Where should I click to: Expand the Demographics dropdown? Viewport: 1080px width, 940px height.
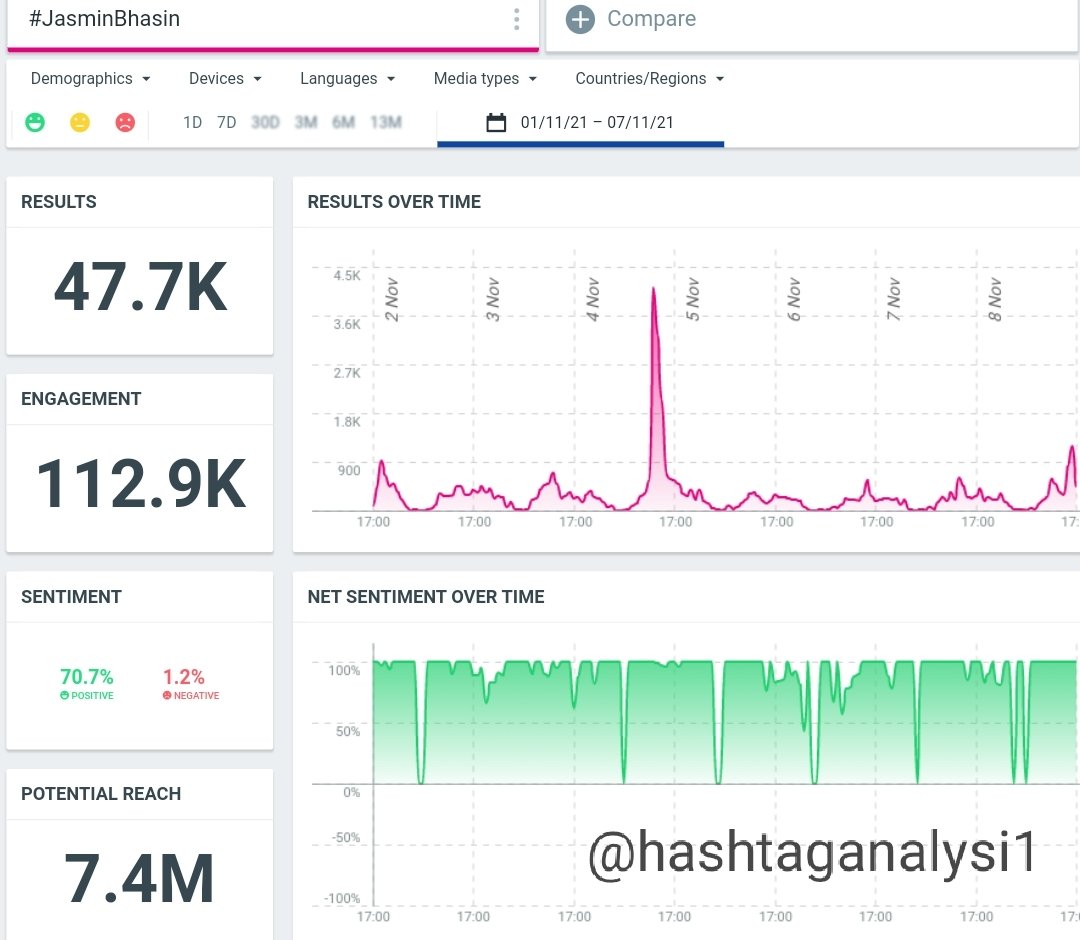(x=90, y=79)
